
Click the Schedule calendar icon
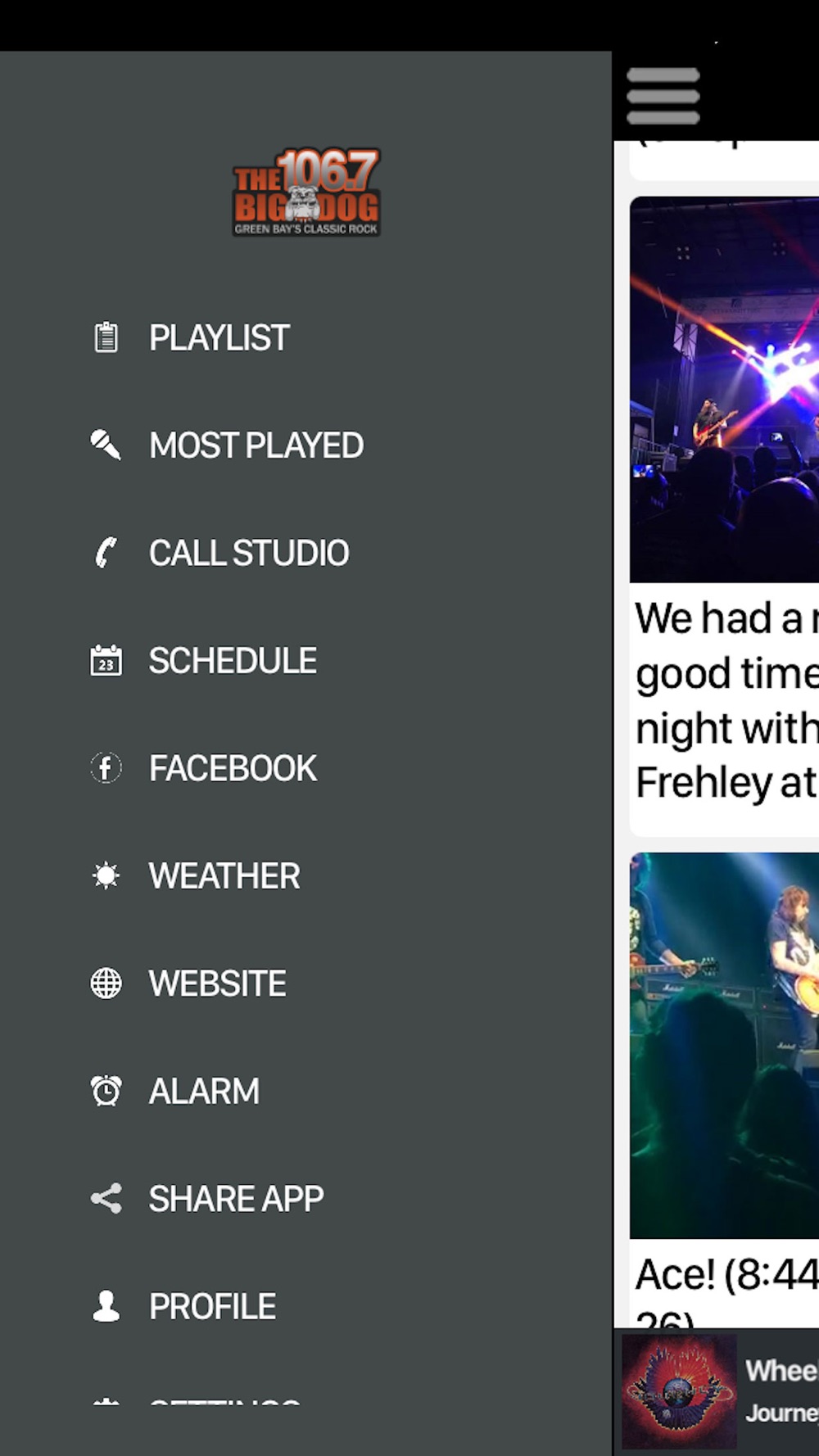(106, 660)
